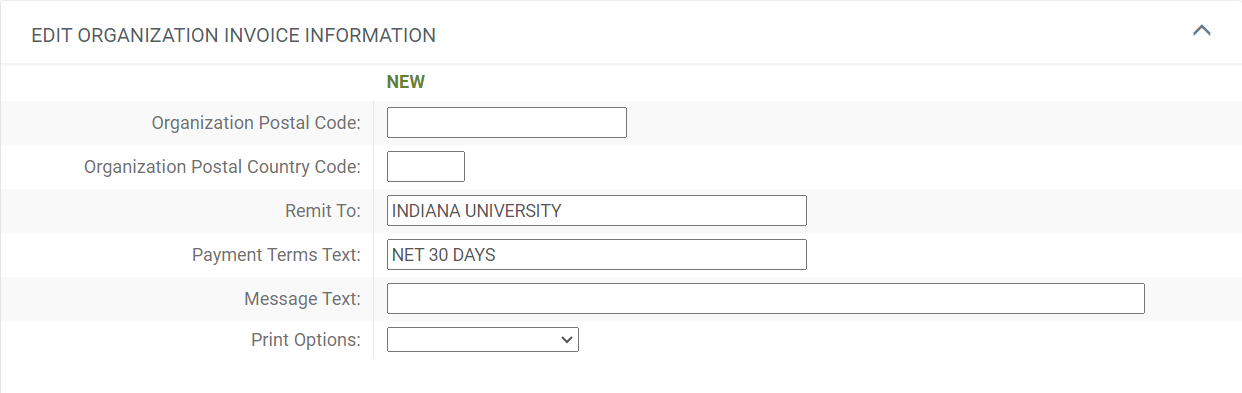The image size is (1242, 393).
Task: Click the Message Text label
Action: click(302, 299)
